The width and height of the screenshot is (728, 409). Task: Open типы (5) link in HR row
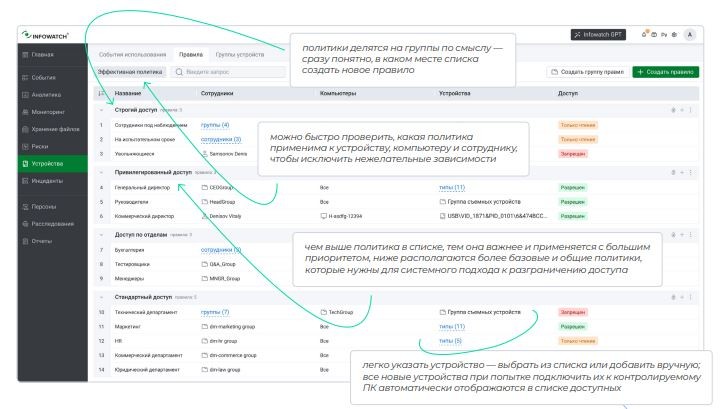(450, 341)
